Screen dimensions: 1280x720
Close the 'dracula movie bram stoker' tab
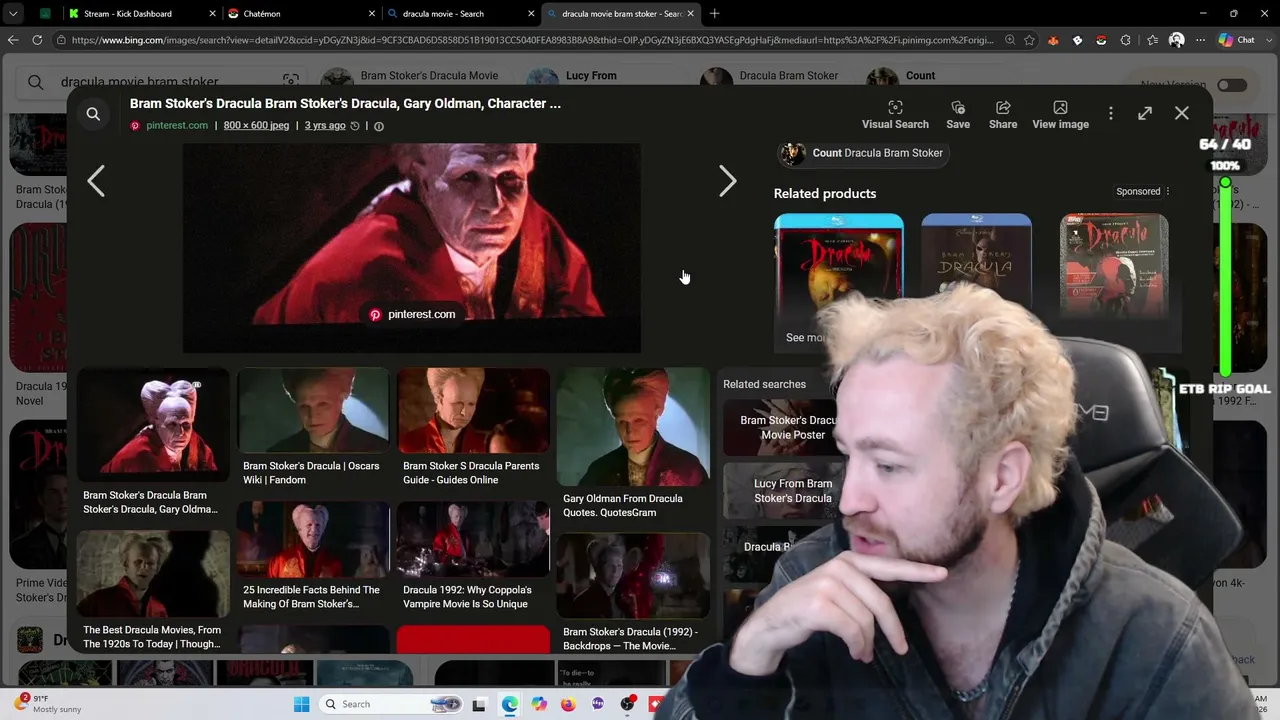(x=690, y=14)
